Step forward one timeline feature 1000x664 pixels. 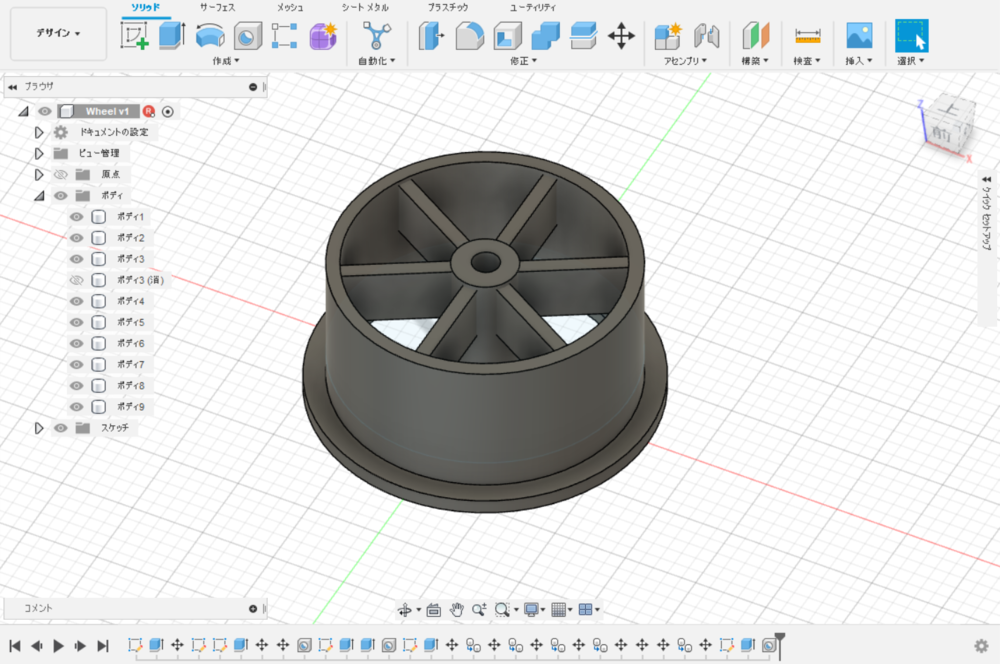point(80,646)
